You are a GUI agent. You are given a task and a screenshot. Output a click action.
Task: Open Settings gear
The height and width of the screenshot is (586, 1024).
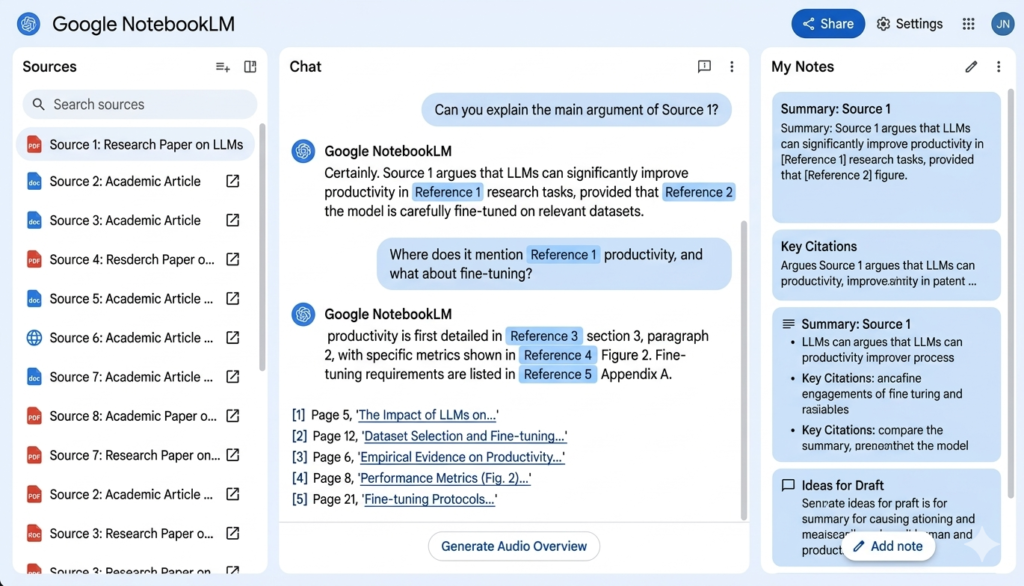[910, 24]
